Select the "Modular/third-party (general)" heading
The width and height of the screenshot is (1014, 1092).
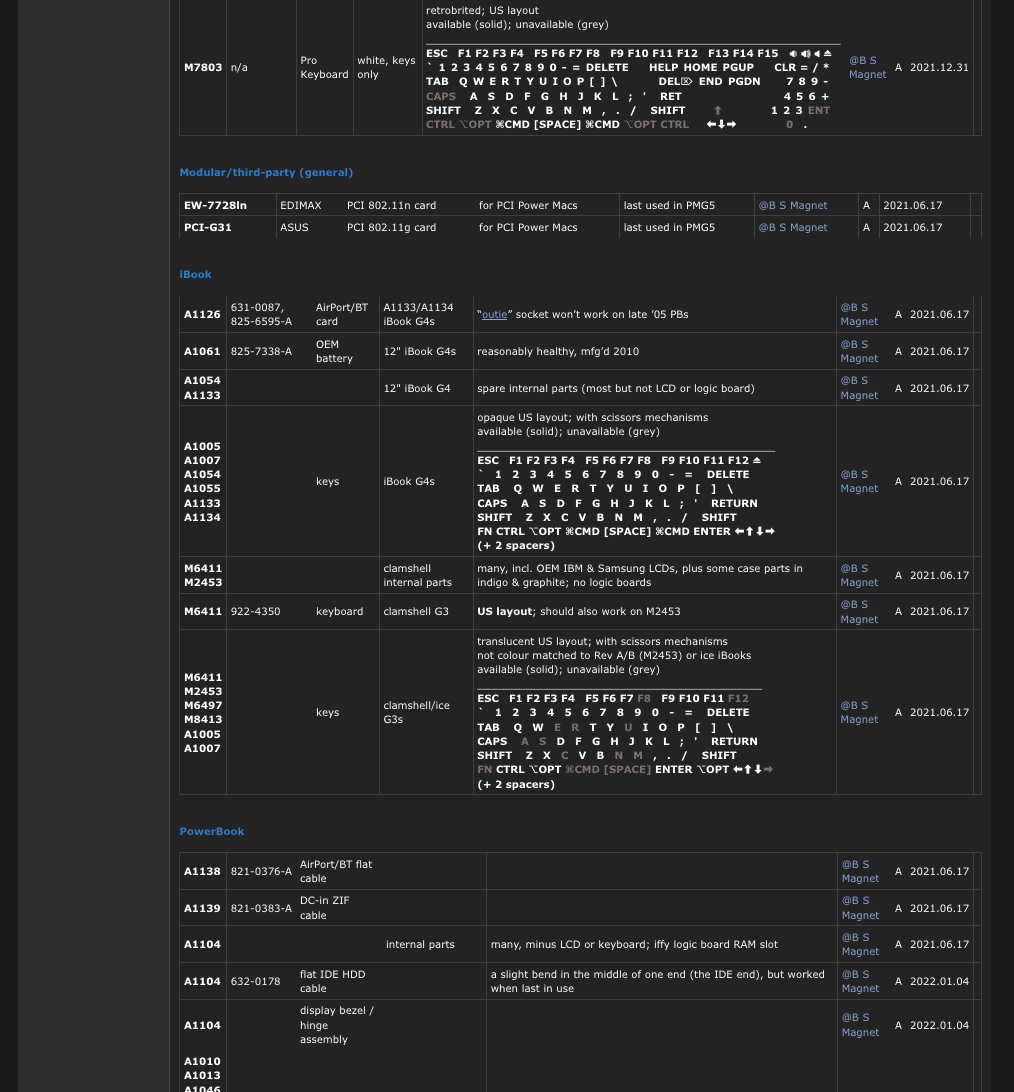pyautogui.click(x=266, y=173)
